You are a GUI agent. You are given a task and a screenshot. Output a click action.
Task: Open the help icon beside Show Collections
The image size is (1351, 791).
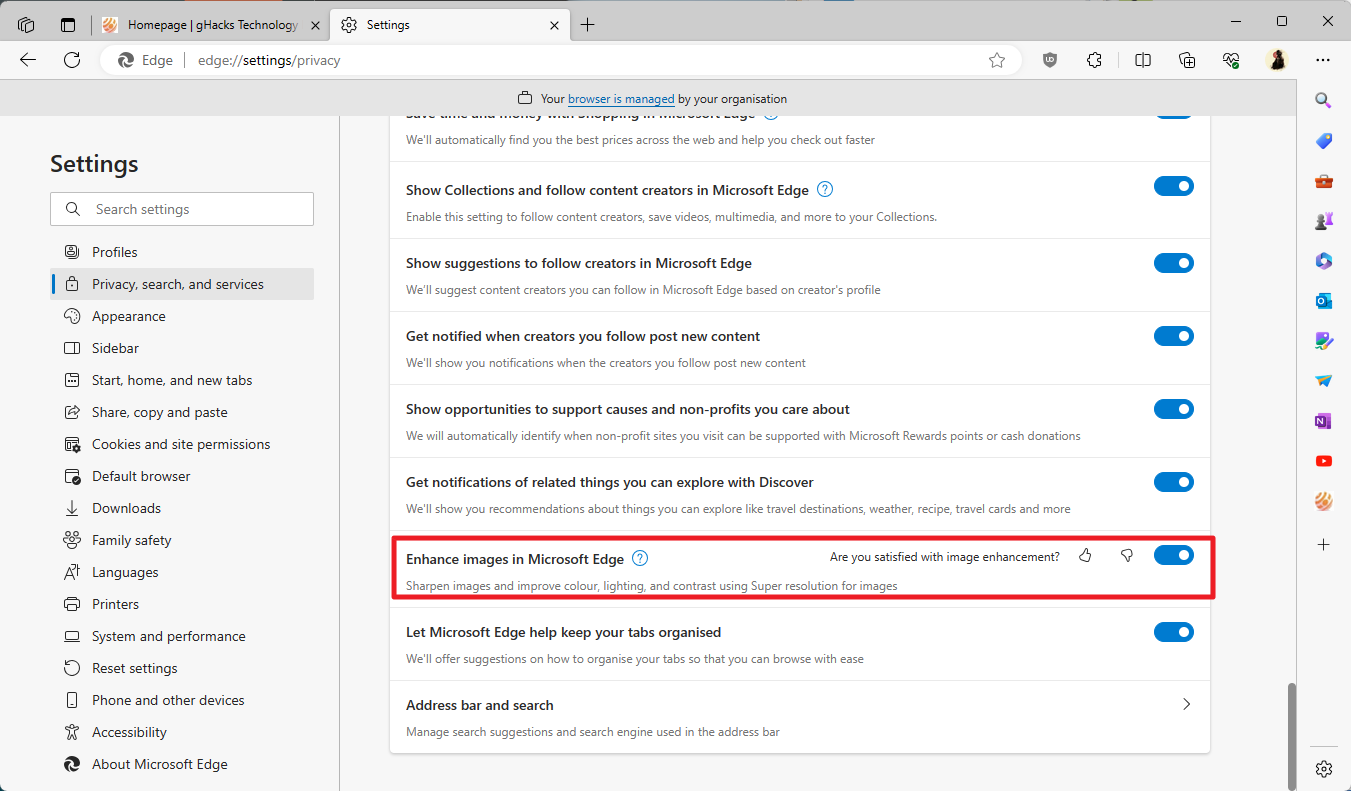pos(825,189)
